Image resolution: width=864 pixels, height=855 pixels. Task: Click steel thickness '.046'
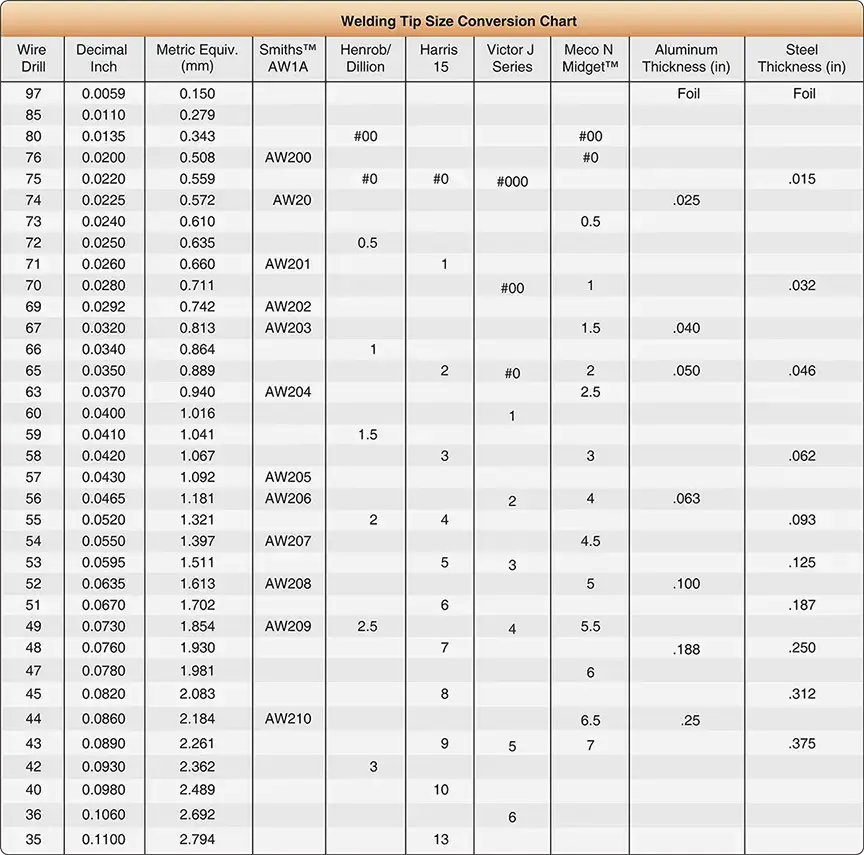[802, 371]
